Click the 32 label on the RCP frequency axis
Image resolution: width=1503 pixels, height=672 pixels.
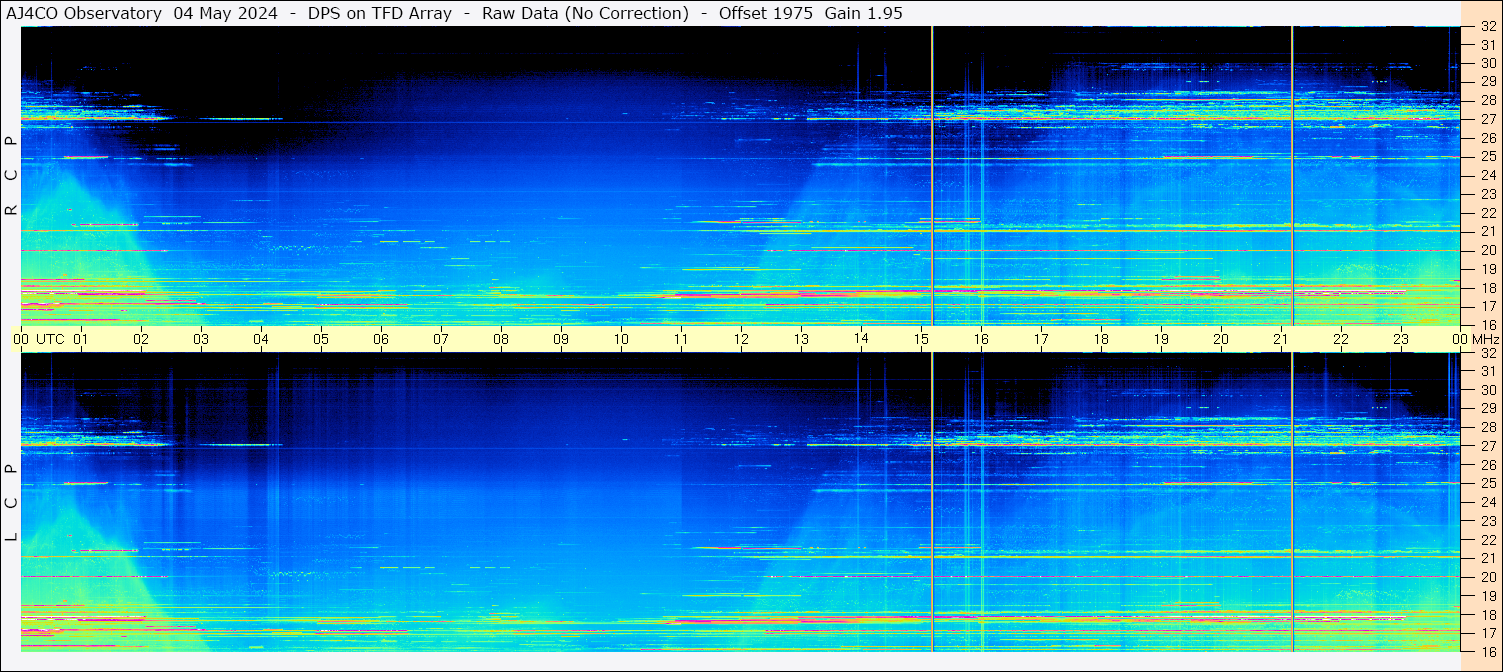pos(1487,27)
